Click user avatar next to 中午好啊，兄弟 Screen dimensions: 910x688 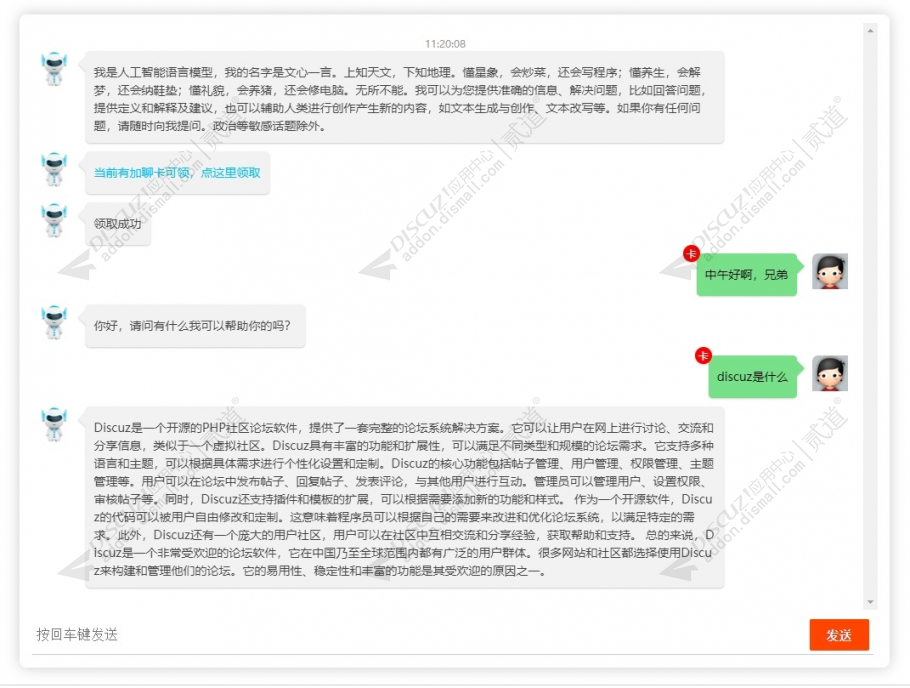(829, 271)
